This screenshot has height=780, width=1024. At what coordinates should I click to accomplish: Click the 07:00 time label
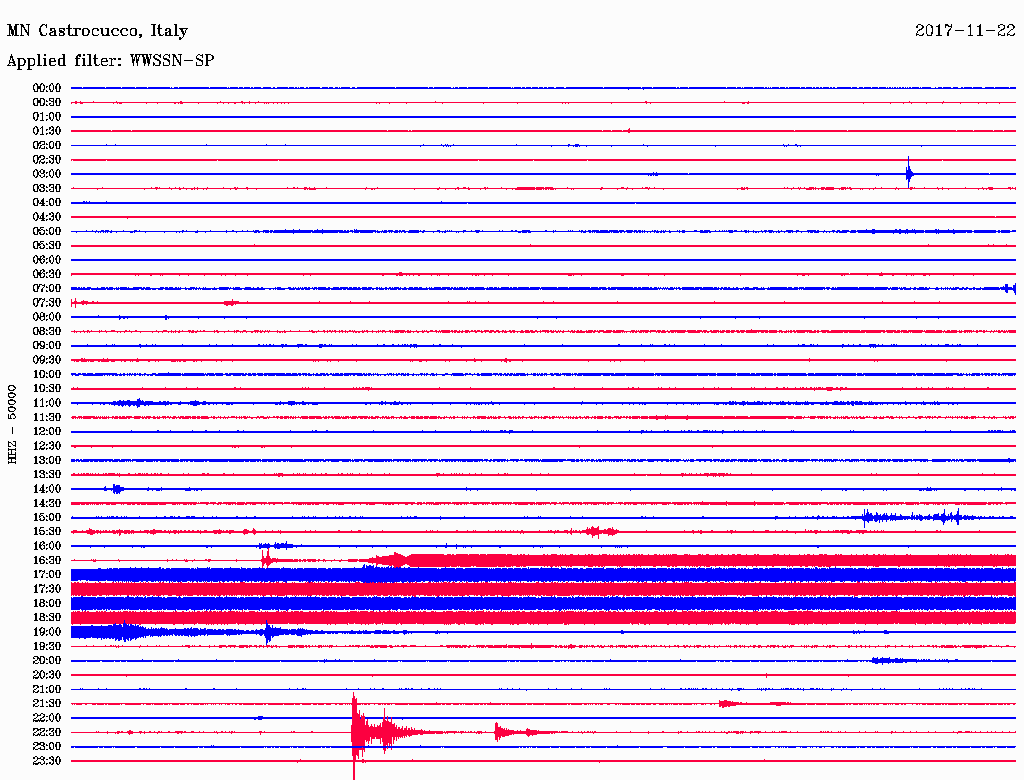point(47,288)
